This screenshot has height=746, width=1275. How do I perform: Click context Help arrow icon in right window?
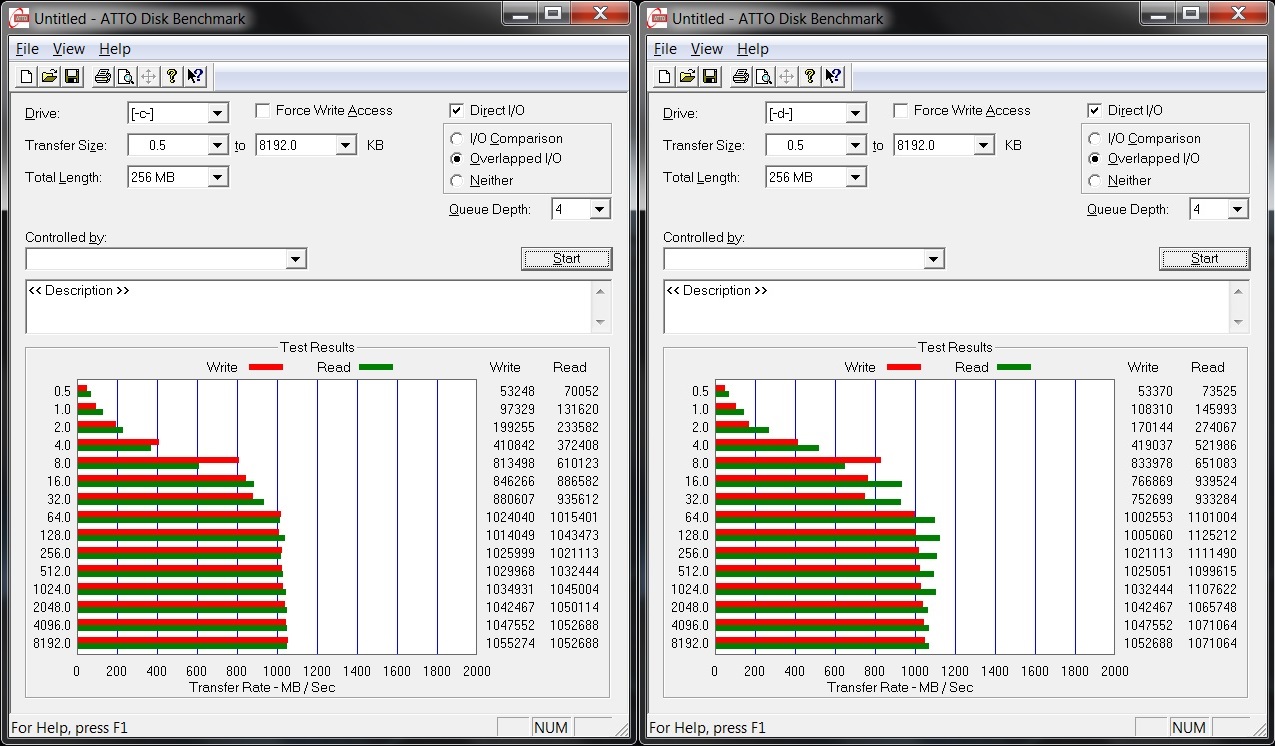[833, 76]
